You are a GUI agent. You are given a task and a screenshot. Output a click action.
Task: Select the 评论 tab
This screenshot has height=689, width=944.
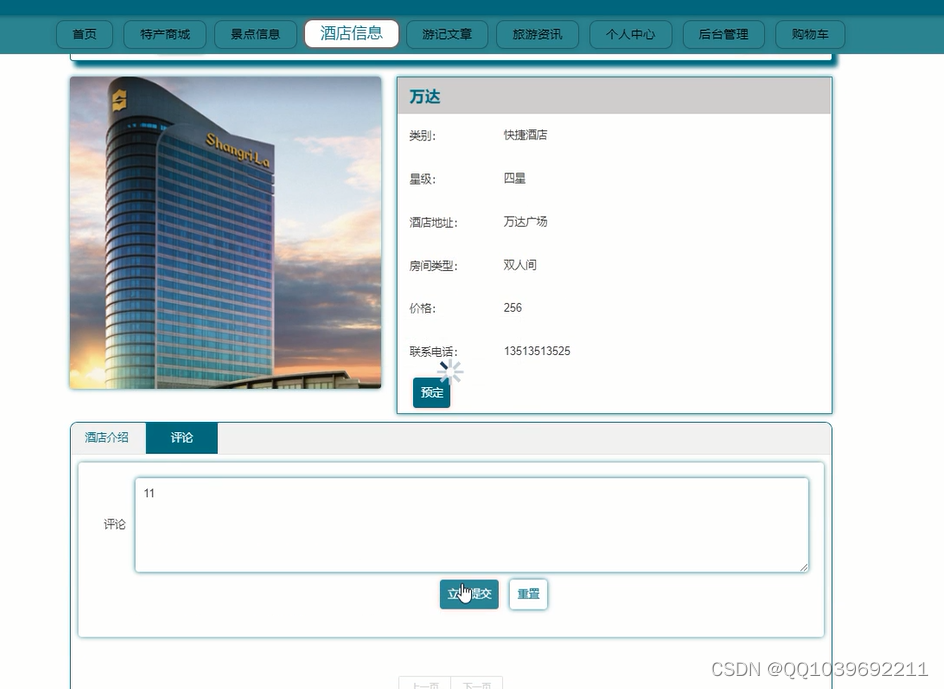tap(182, 438)
